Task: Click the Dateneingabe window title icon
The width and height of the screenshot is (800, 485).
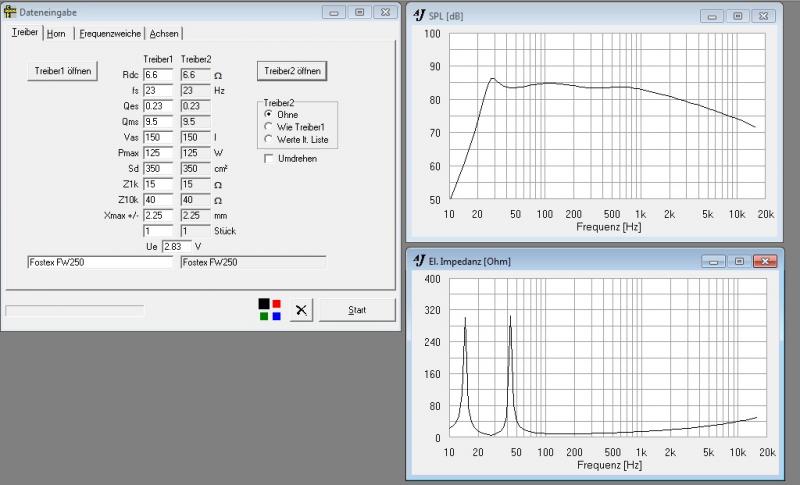Action: [11, 12]
